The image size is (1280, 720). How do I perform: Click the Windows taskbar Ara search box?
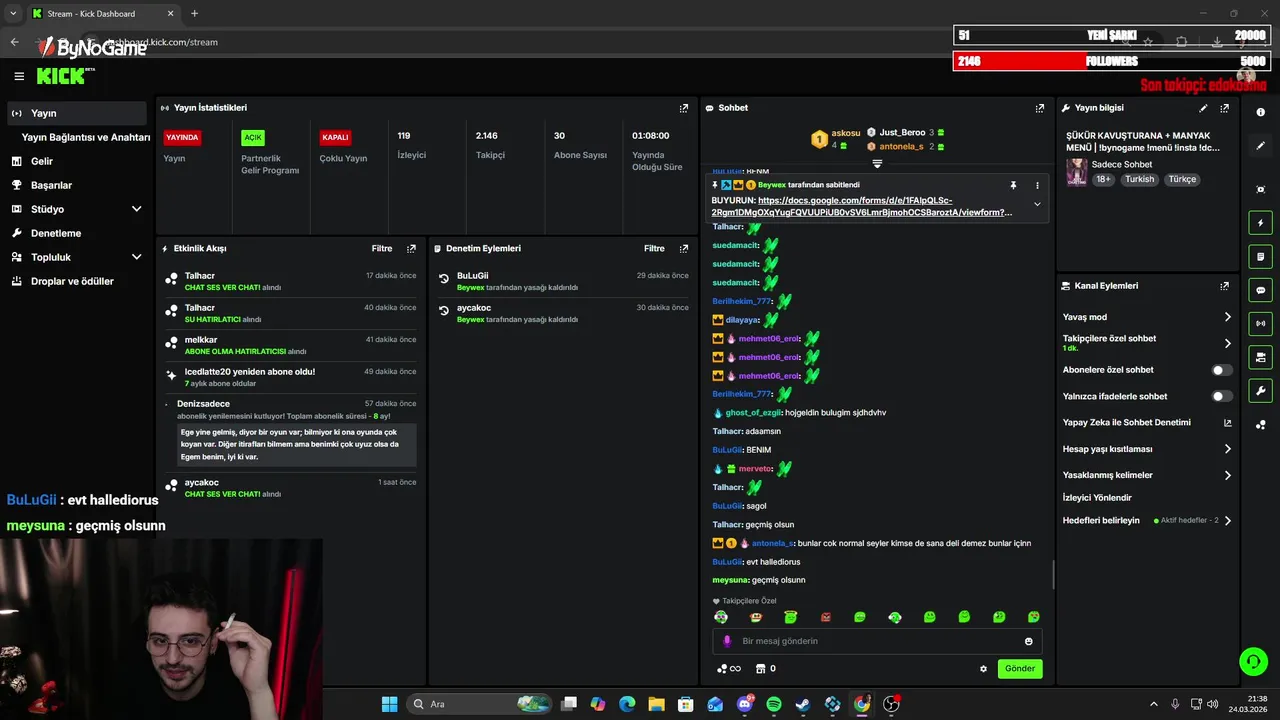pos(479,704)
